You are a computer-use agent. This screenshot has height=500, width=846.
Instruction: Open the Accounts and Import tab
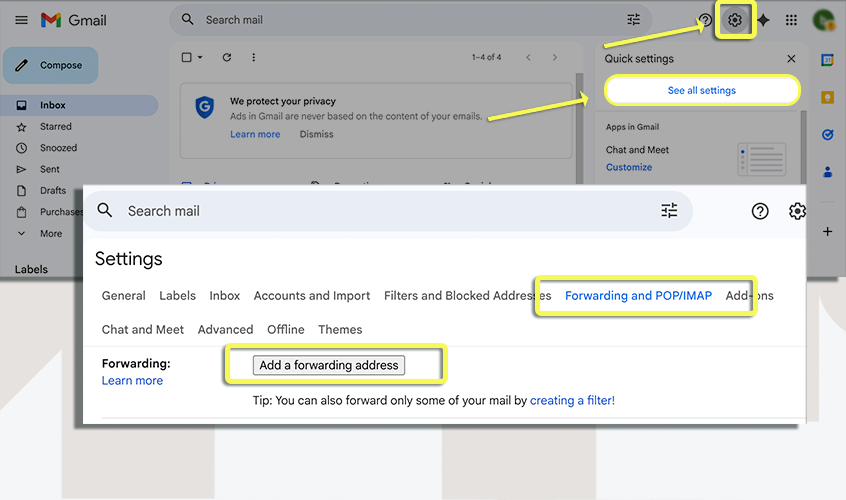point(311,296)
